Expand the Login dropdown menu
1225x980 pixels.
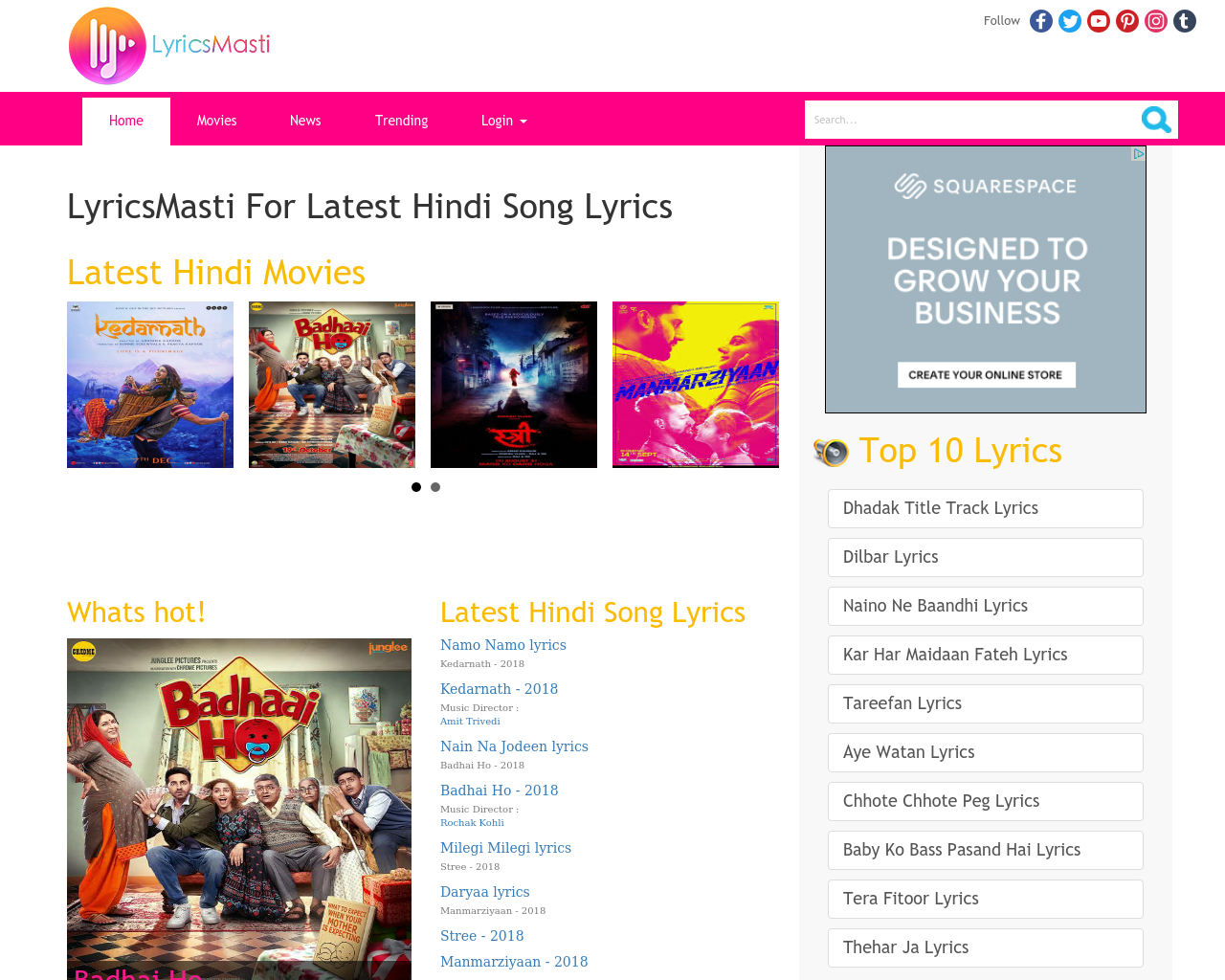[503, 121]
